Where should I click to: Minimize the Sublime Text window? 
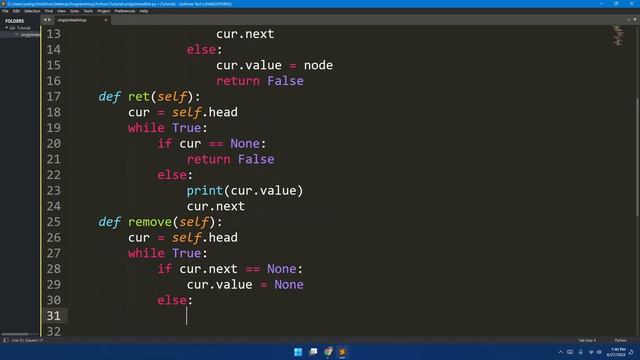click(x=601, y=4)
